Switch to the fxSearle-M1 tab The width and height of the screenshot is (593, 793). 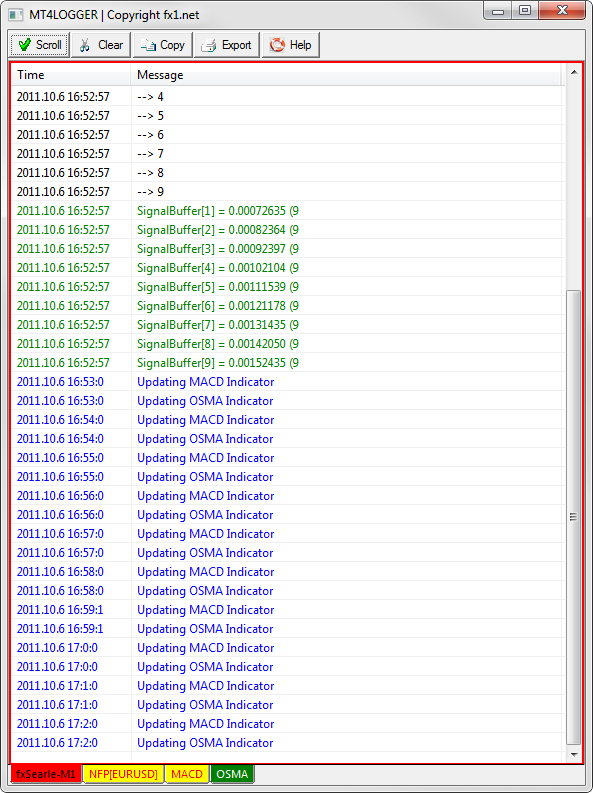45,774
